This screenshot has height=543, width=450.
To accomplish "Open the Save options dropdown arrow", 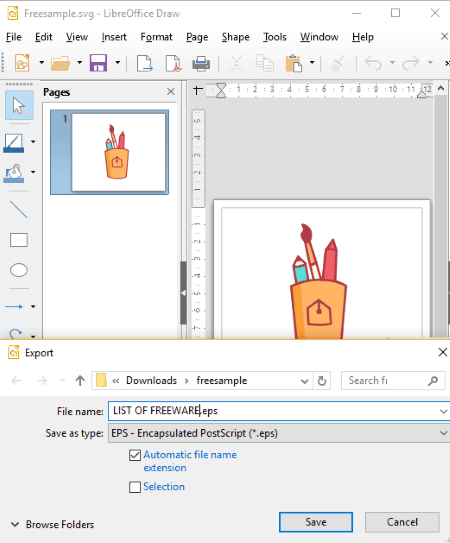I will pos(118,63).
